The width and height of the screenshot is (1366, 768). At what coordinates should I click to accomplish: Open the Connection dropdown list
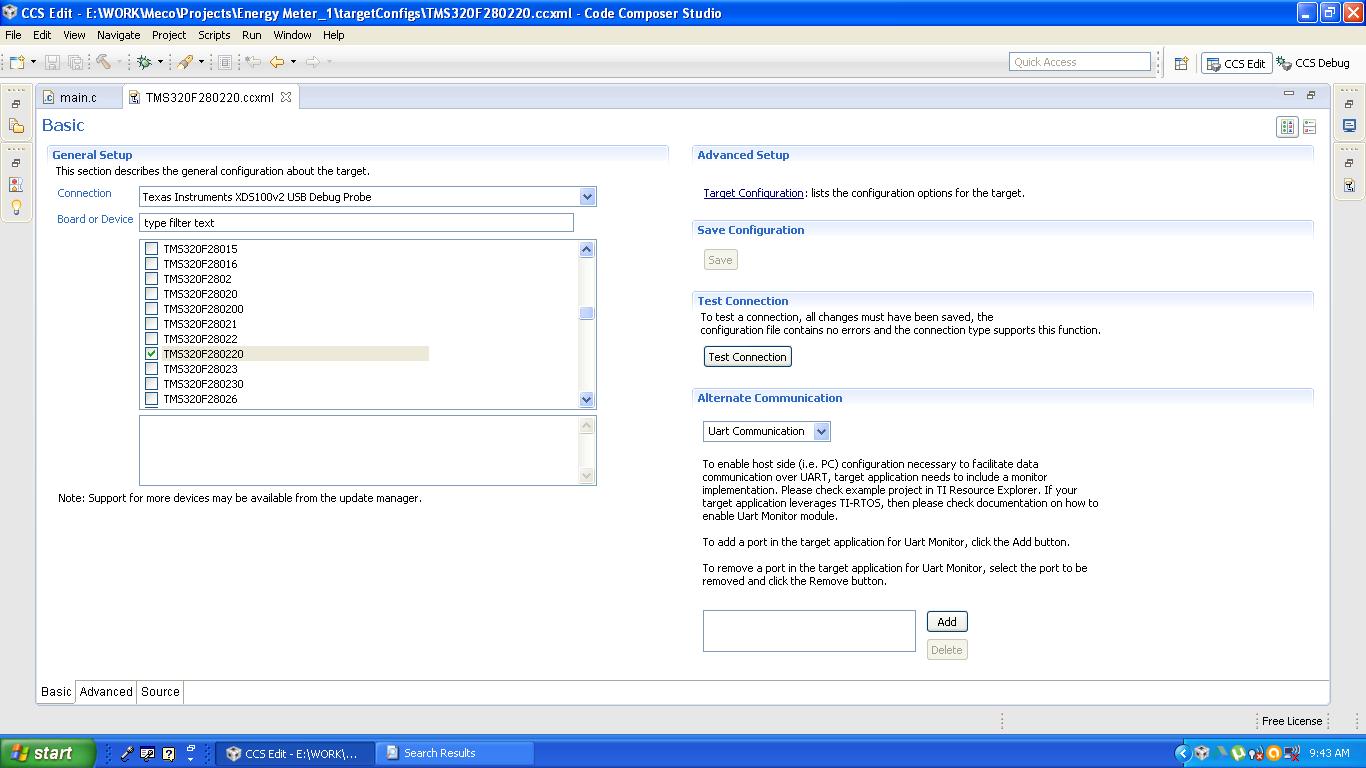587,197
